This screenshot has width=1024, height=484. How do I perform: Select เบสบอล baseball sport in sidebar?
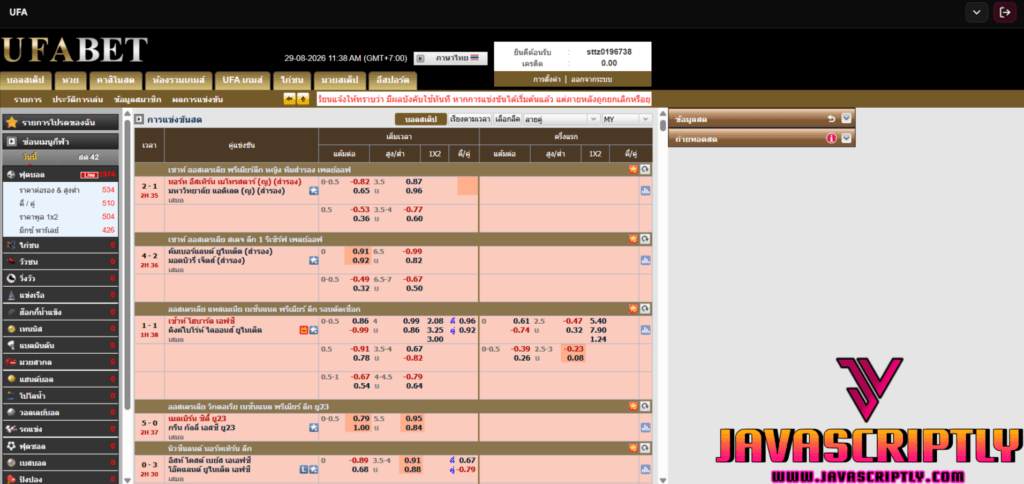(61, 462)
